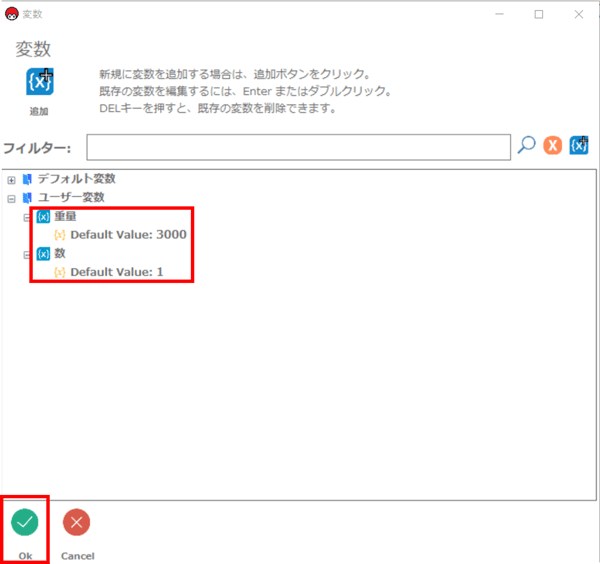This screenshot has height=564, width=600.
Task: Select the ユーザー変数 folder row
Action: tap(71, 197)
